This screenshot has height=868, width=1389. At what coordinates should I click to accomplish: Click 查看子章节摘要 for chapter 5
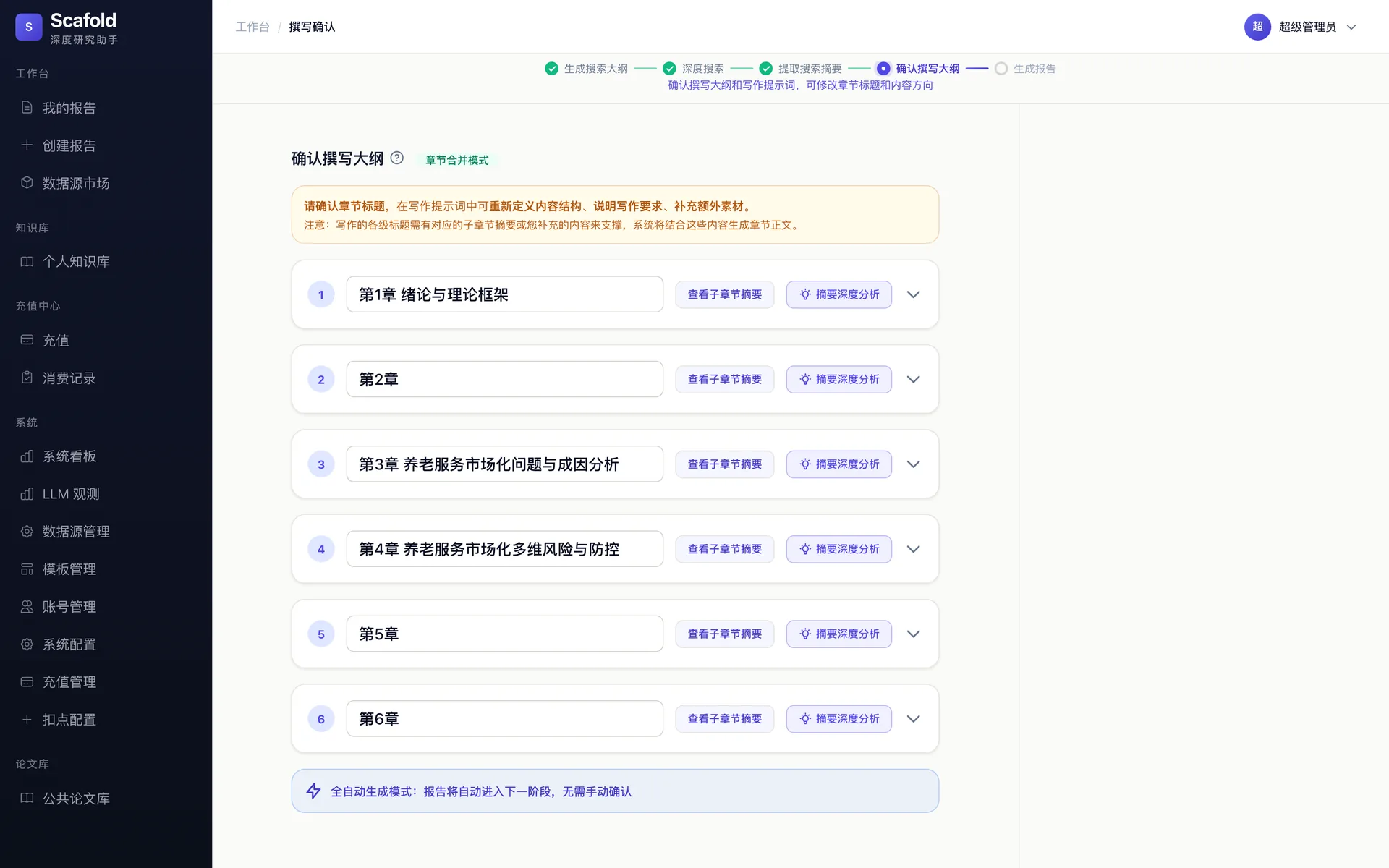tap(725, 634)
